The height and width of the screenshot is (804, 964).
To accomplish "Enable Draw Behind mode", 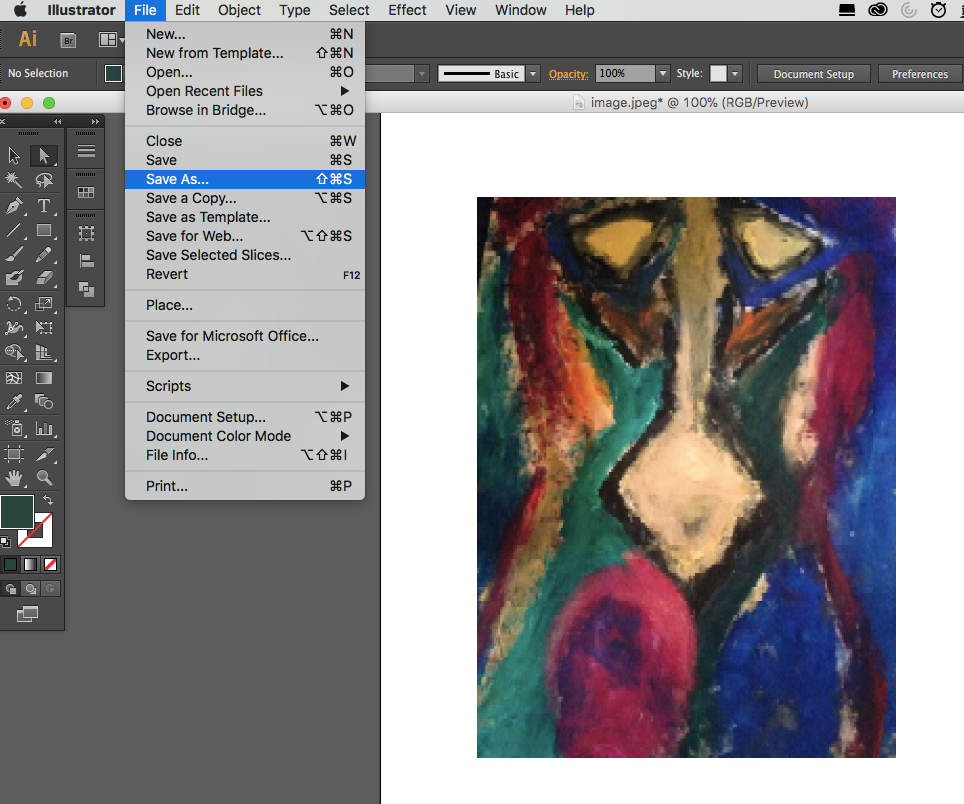I will pos(30,589).
